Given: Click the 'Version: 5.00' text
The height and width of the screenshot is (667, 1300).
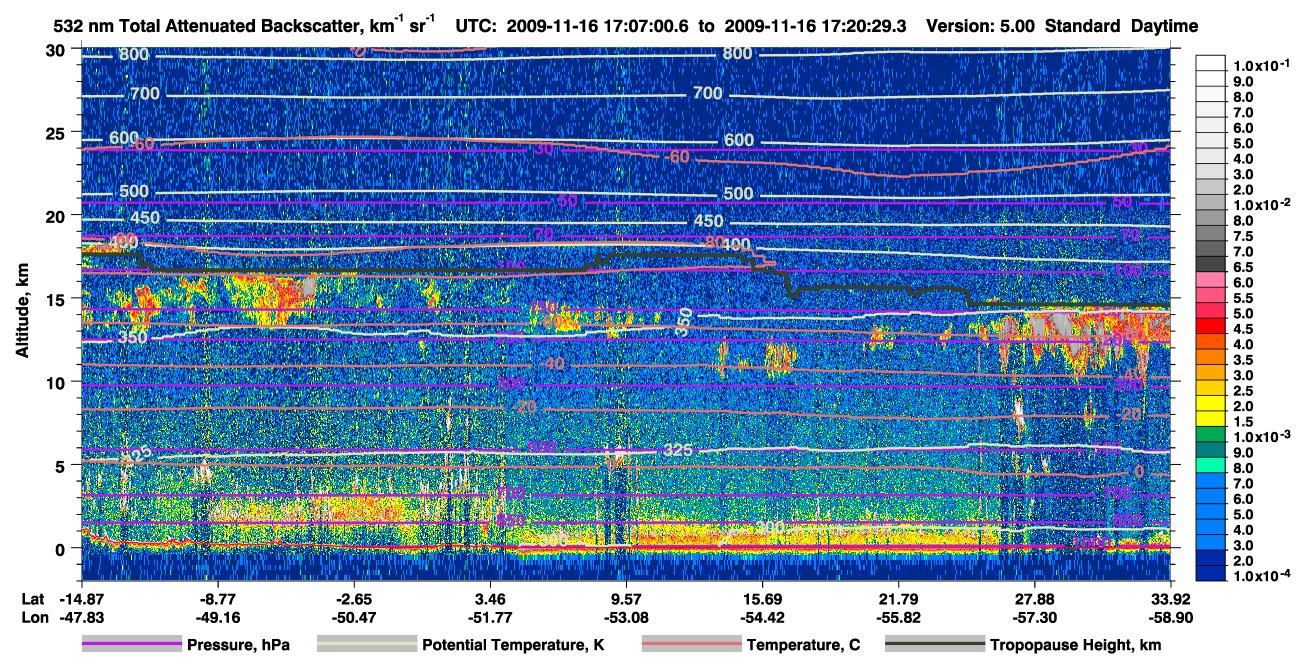Looking at the screenshot, I should click(x=982, y=25).
